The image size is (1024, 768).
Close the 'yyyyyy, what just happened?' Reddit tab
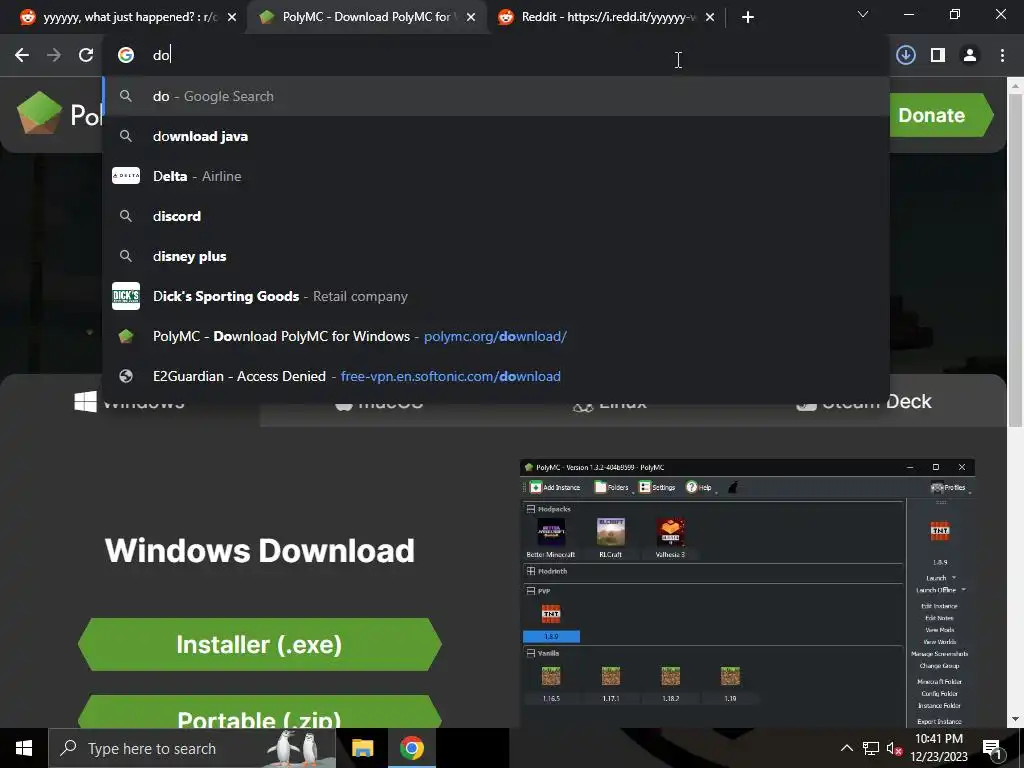click(232, 18)
